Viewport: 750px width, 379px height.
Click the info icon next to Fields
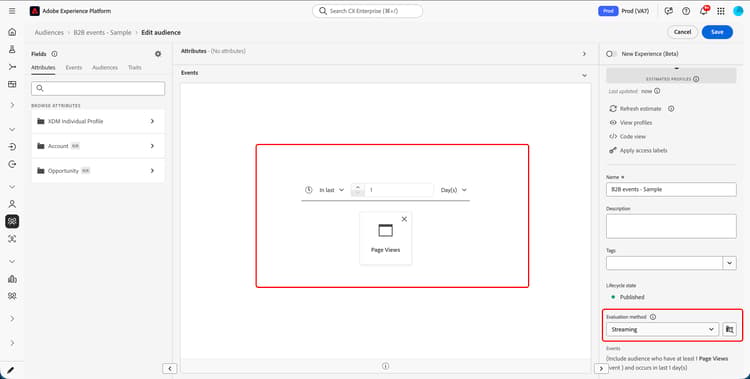55,54
